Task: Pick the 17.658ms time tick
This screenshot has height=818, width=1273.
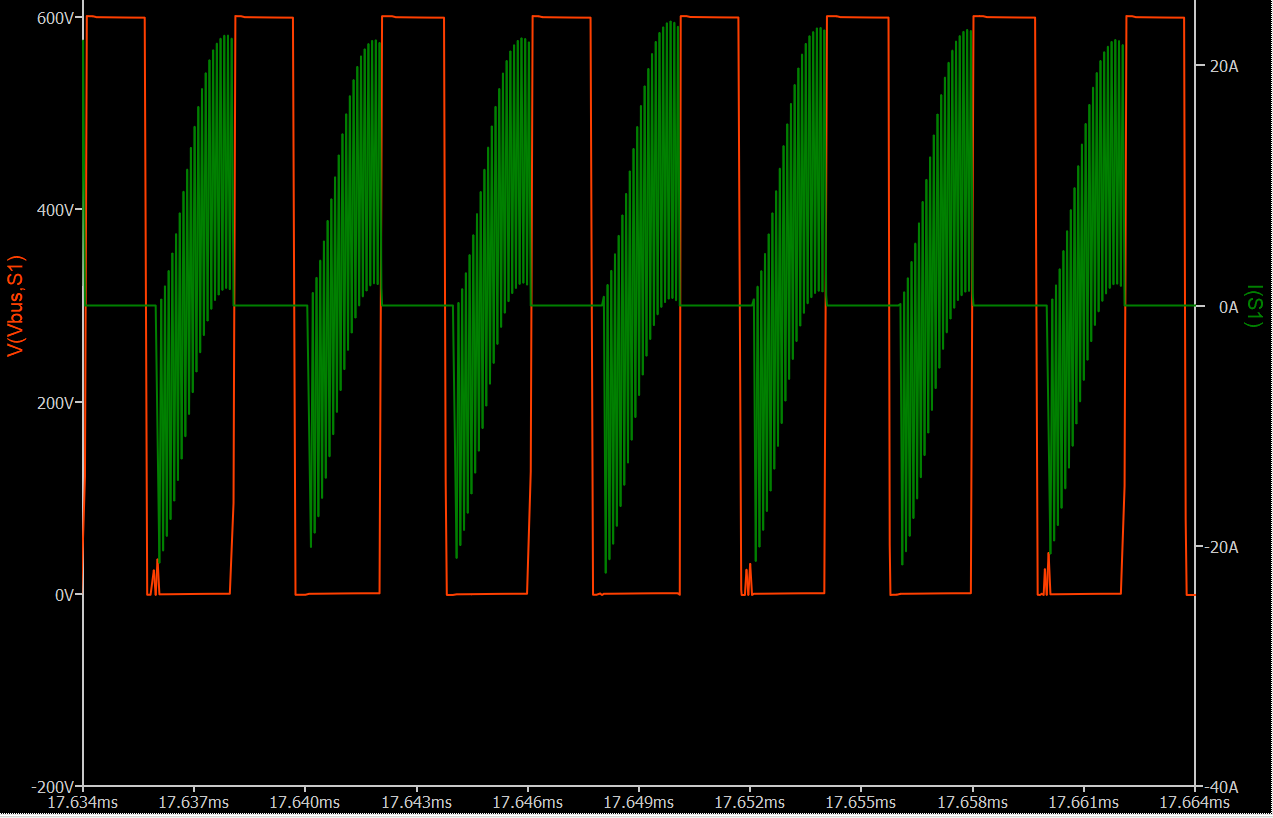Action: (972, 803)
